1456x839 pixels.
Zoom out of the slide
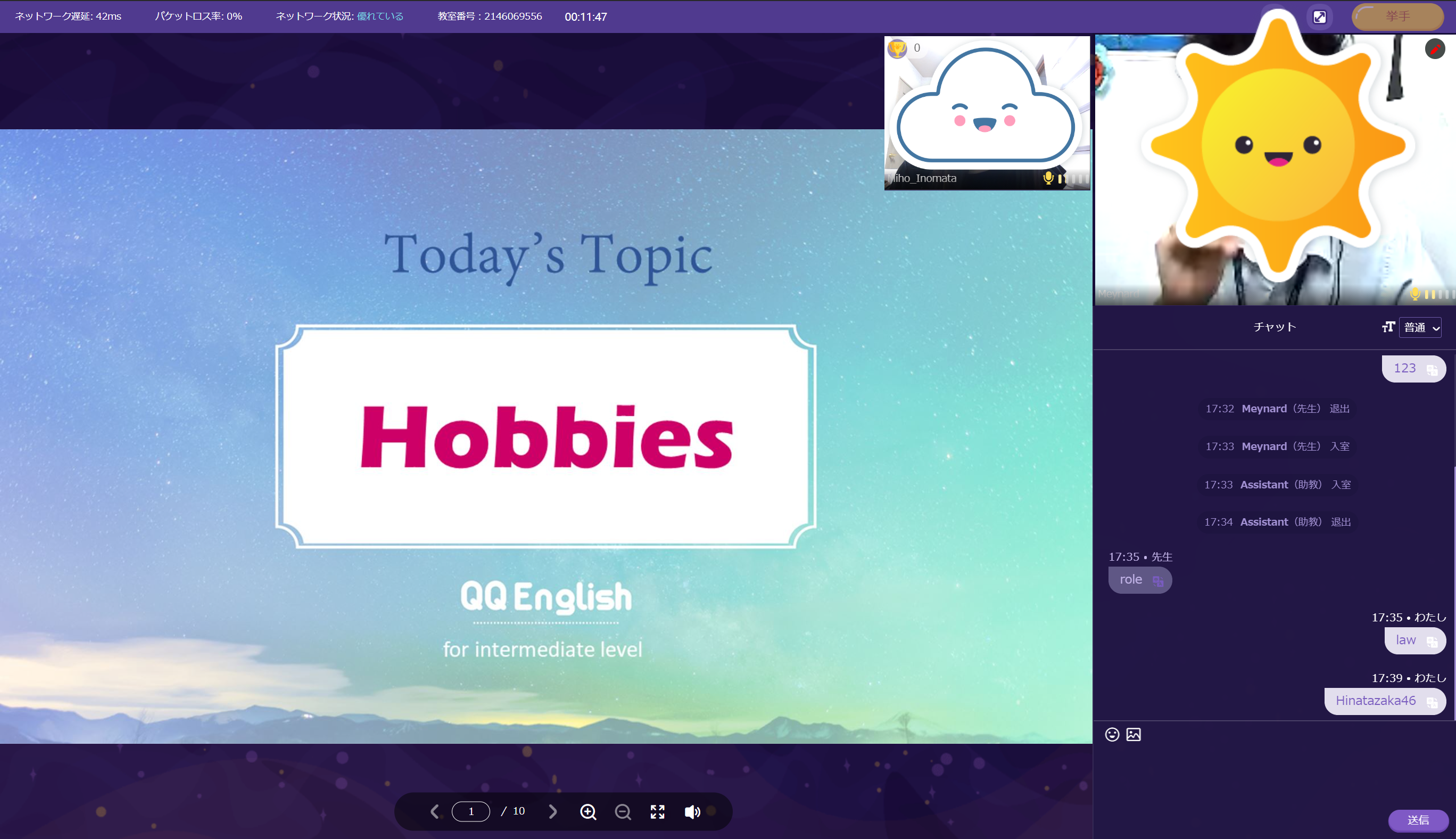pyautogui.click(x=623, y=811)
